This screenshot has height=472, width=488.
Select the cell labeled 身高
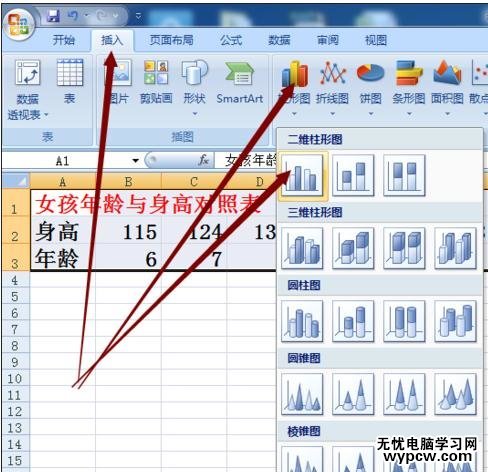point(63,231)
